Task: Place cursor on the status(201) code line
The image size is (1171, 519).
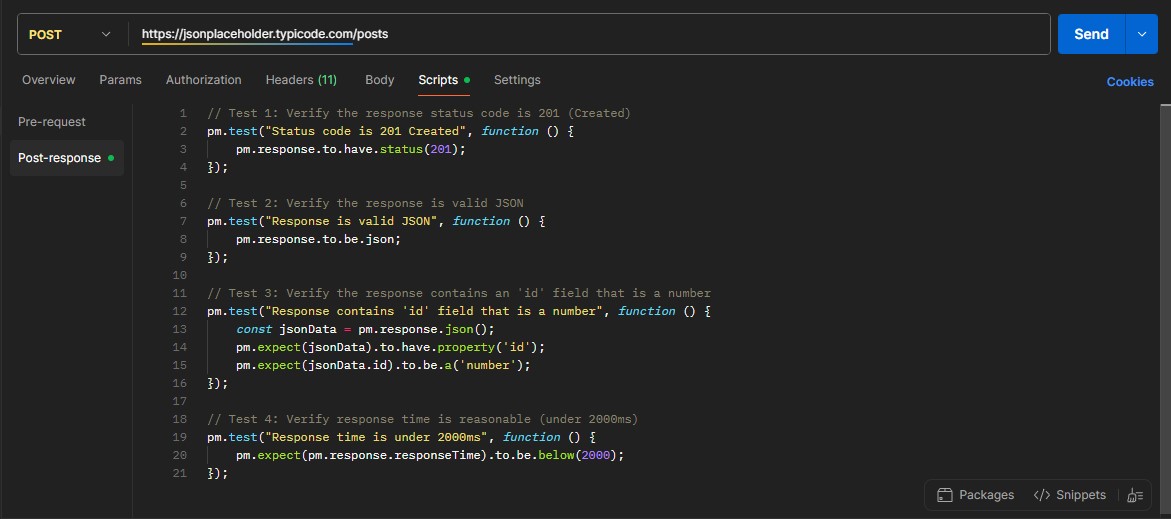Action: pyautogui.click(x=351, y=149)
